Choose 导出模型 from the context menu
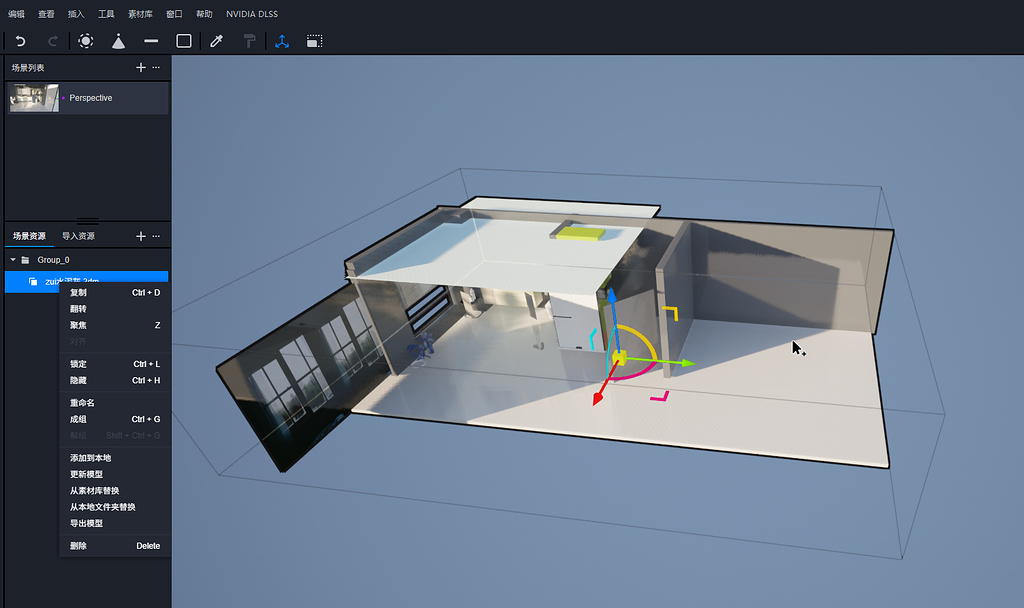The width and height of the screenshot is (1024, 608). coord(86,523)
